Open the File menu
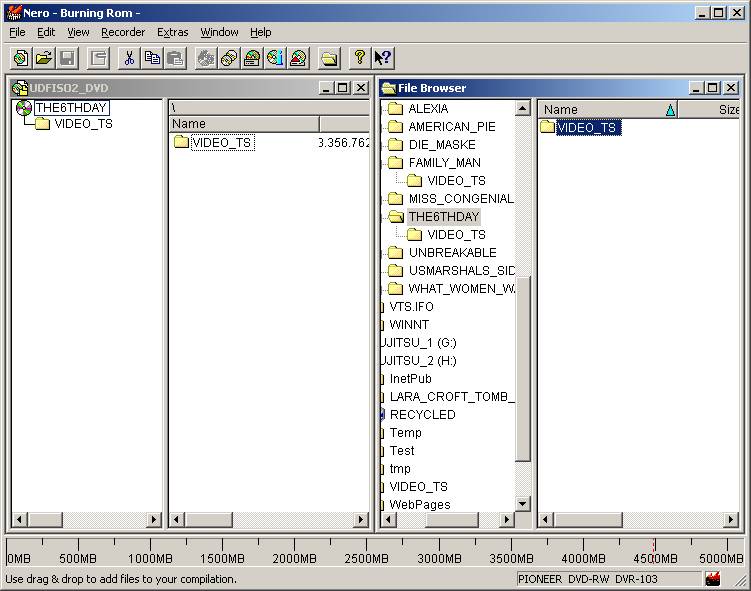751x591 pixels. (x=17, y=32)
